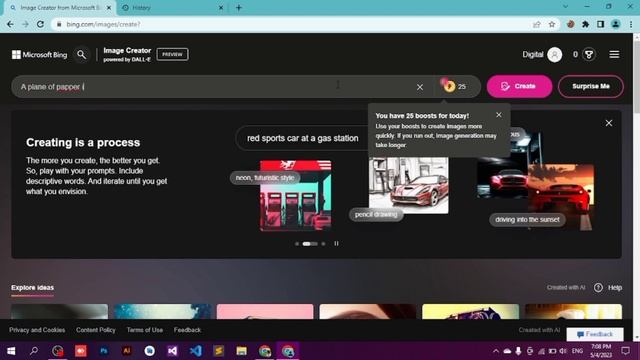This screenshot has height=360, width=640.
Task: Click the 'driving into the sunset' tag
Action: 527,220
